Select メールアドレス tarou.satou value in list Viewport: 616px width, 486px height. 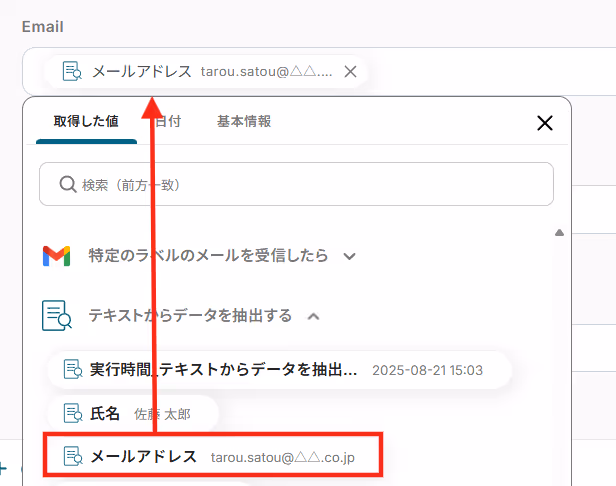tap(213, 456)
